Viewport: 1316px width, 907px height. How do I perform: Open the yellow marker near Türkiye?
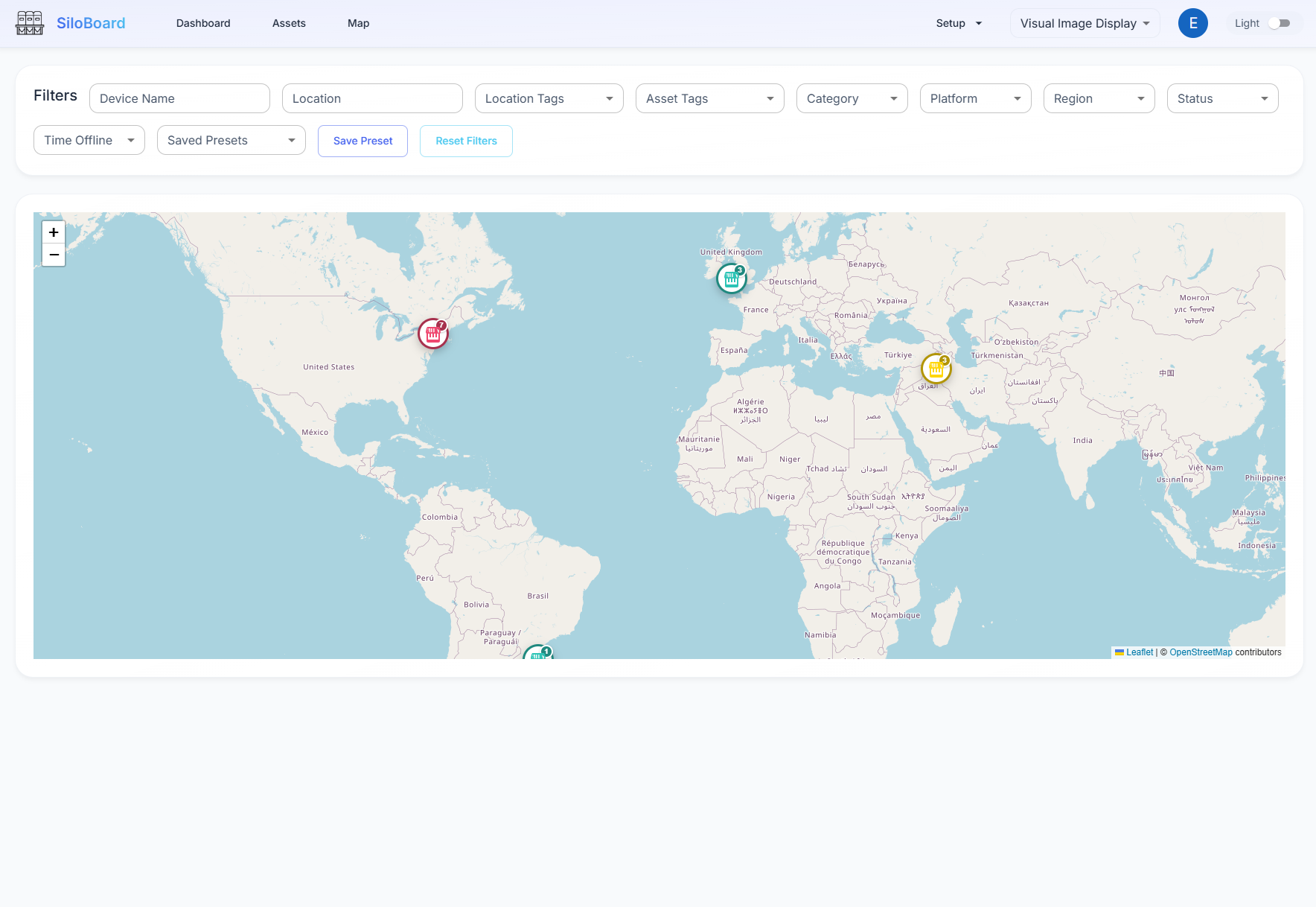pyautogui.click(x=936, y=368)
